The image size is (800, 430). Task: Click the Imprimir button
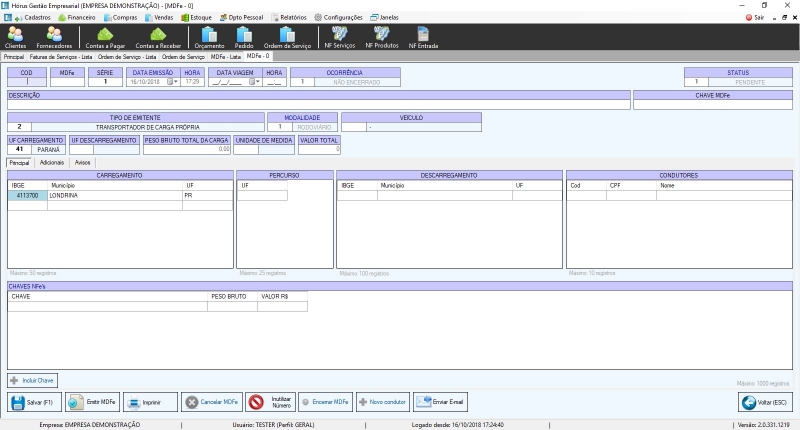[151, 402]
